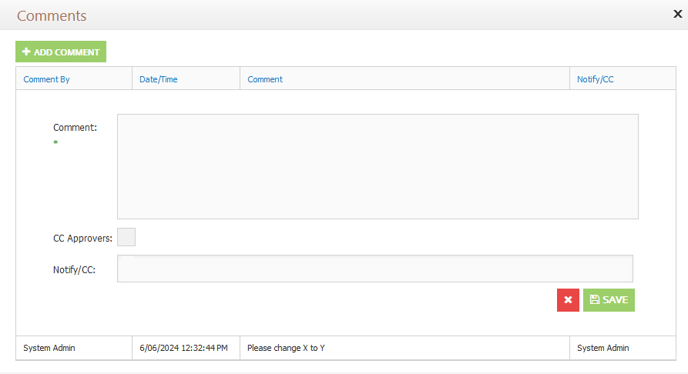This screenshot has height=374, width=688.
Task: Click the Comments dialog title
Action: pos(52,16)
